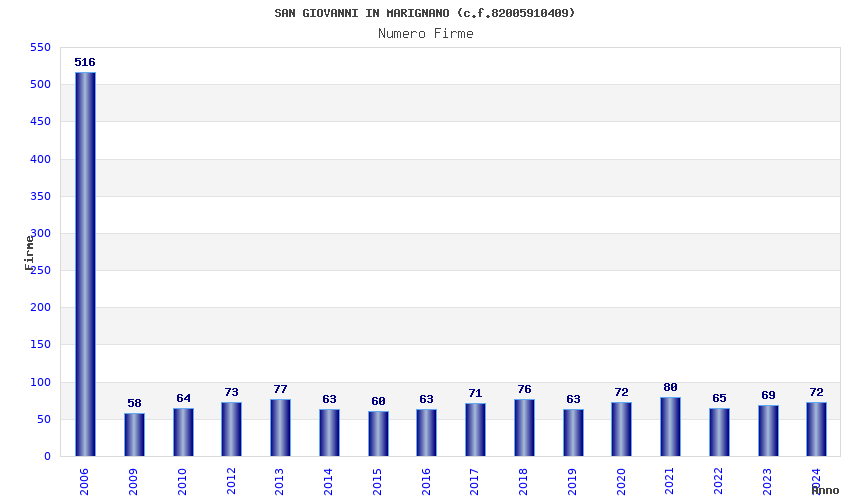Click the x-axis year label 2017
Screen dimensions: 850x500
click(474, 482)
